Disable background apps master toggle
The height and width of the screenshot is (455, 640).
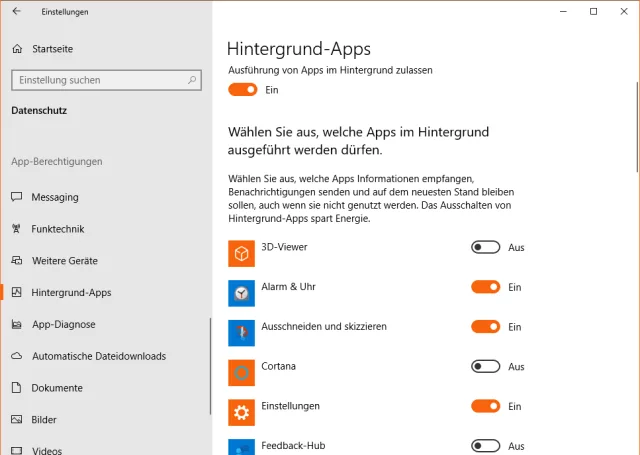pos(243,90)
